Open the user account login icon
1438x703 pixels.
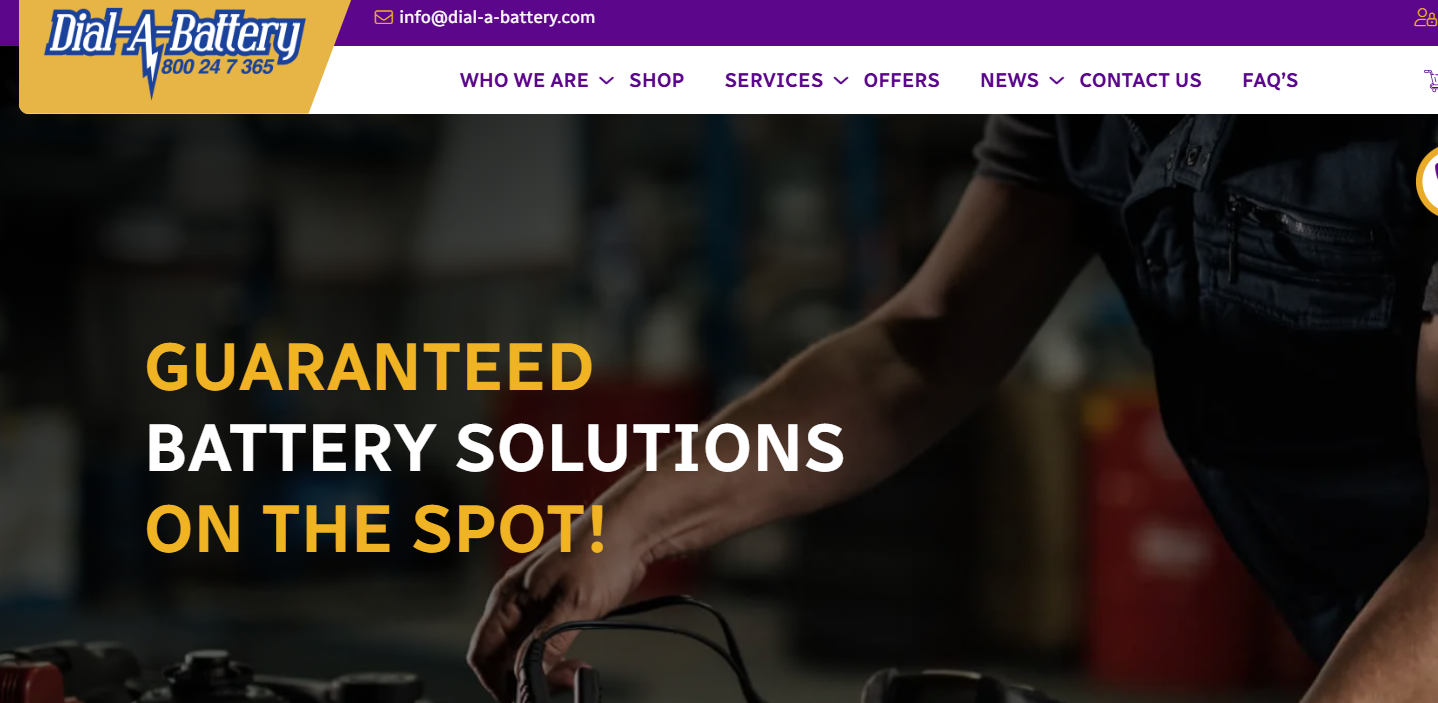click(1426, 17)
